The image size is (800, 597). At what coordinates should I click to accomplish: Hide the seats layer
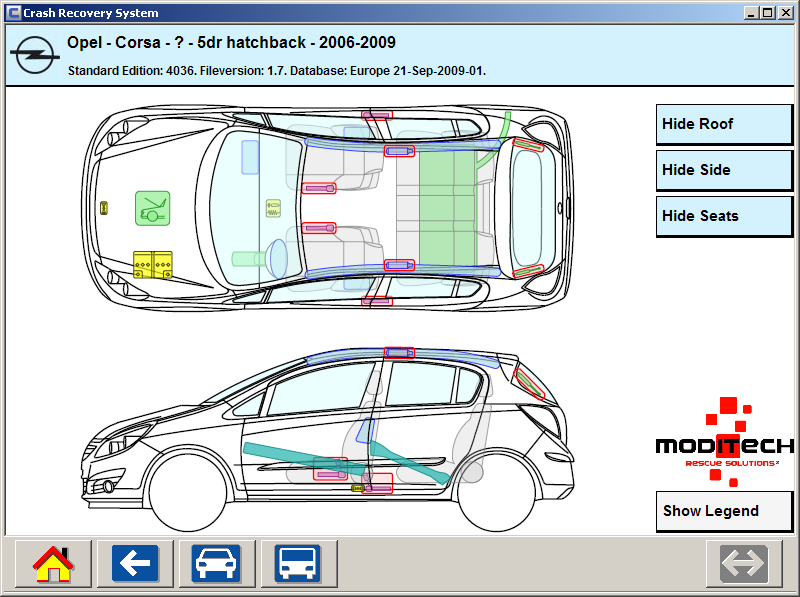pos(724,216)
